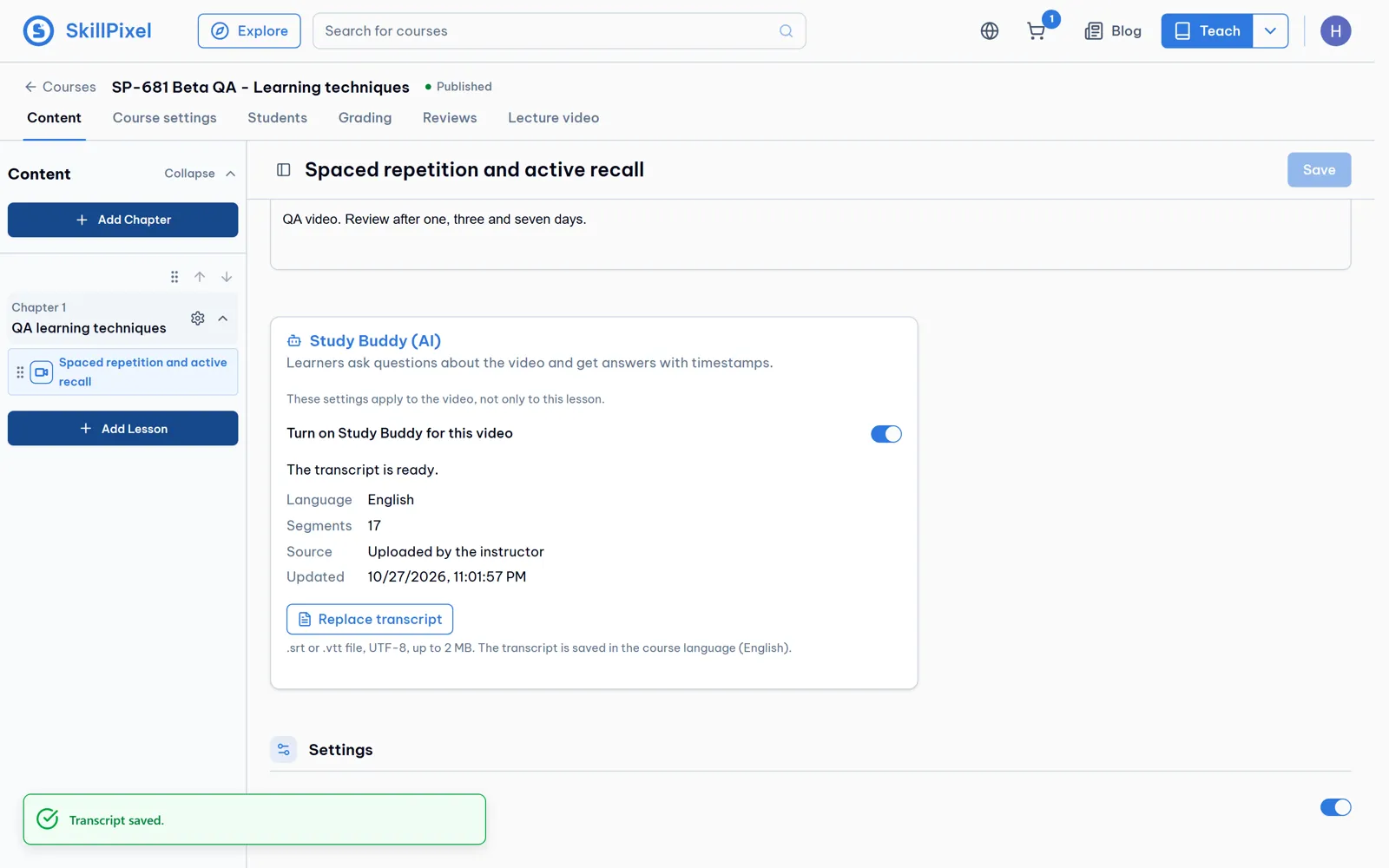Viewport: 1389px width, 868px height.
Task: Open the SkillPixel logo home link
Action: tap(87, 30)
